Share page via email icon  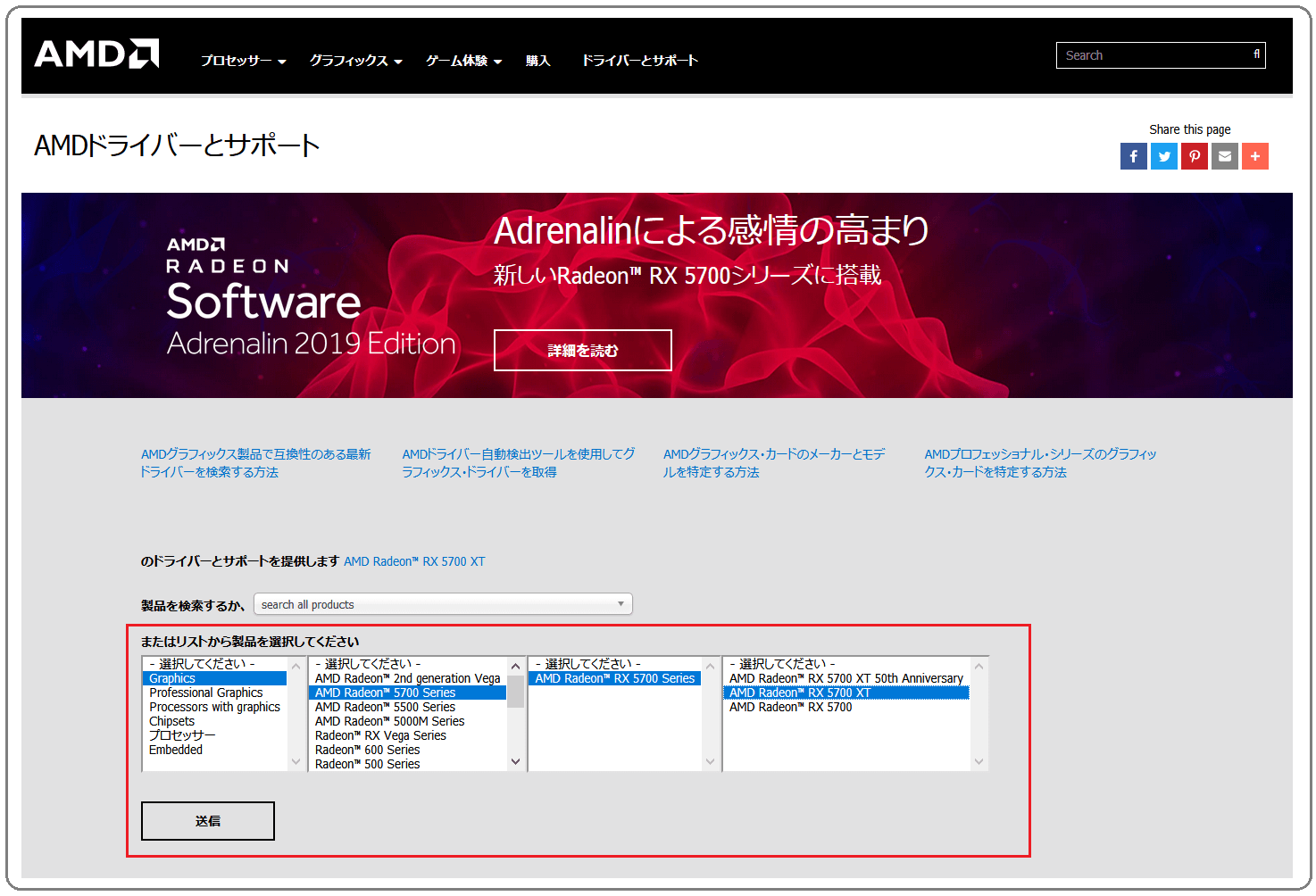click(1225, 156)
